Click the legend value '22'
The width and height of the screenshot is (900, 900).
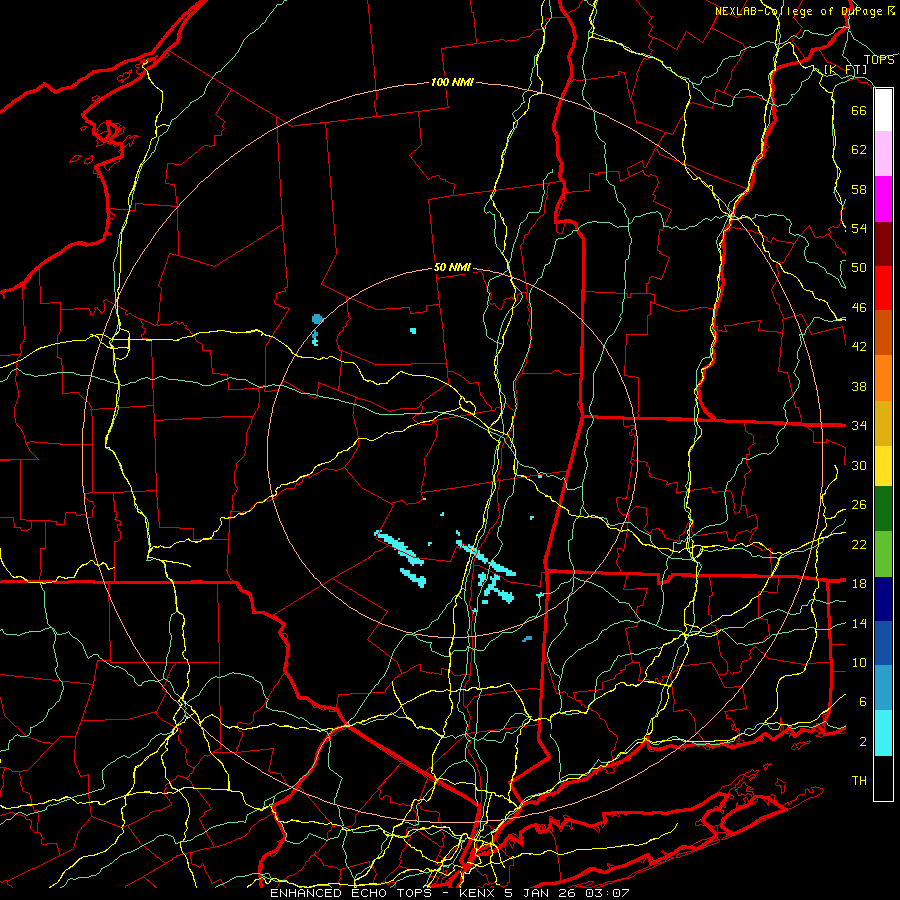(x=859, y=545)
